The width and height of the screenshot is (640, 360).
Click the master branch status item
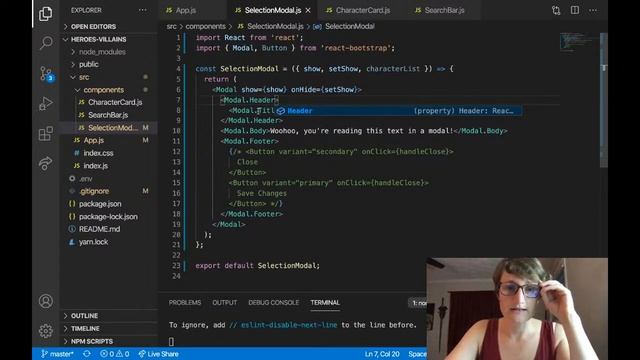tap(57, 354)
